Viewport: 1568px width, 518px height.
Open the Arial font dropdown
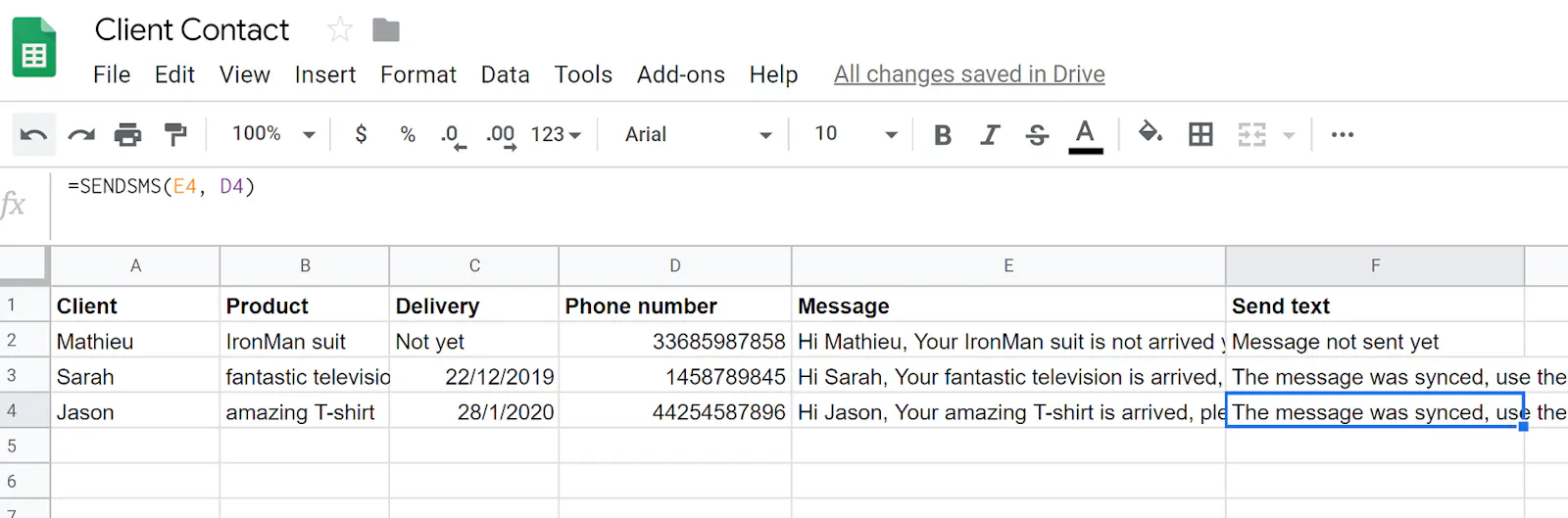pos(699,134)
